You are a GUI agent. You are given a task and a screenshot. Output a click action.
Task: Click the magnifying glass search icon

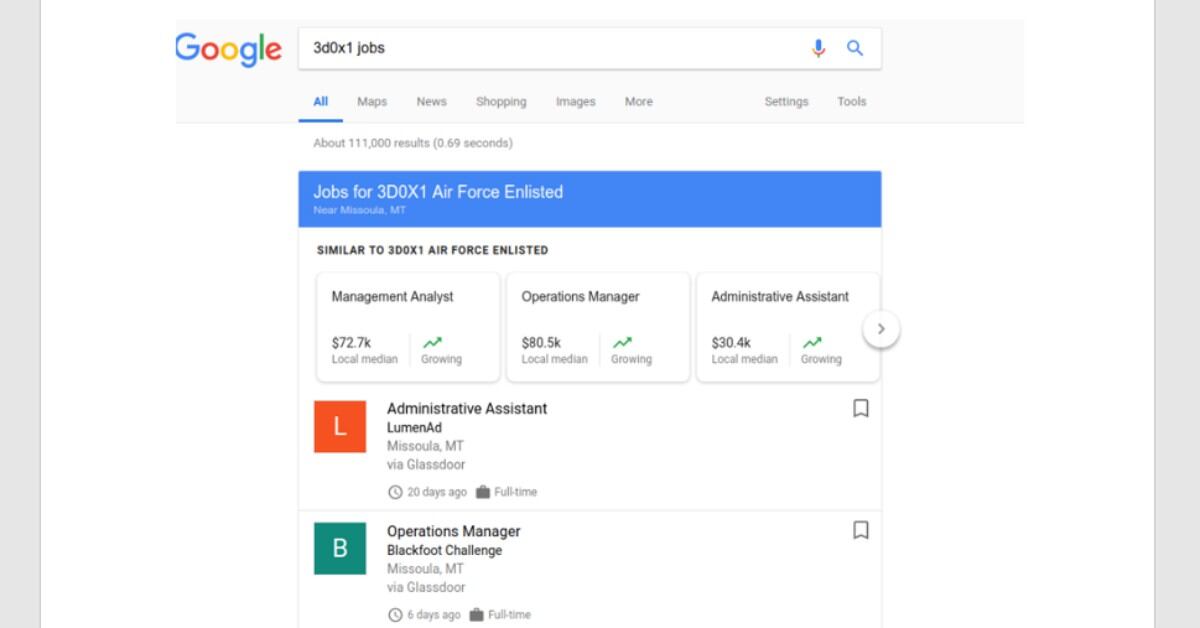click(x=855, y=48)
